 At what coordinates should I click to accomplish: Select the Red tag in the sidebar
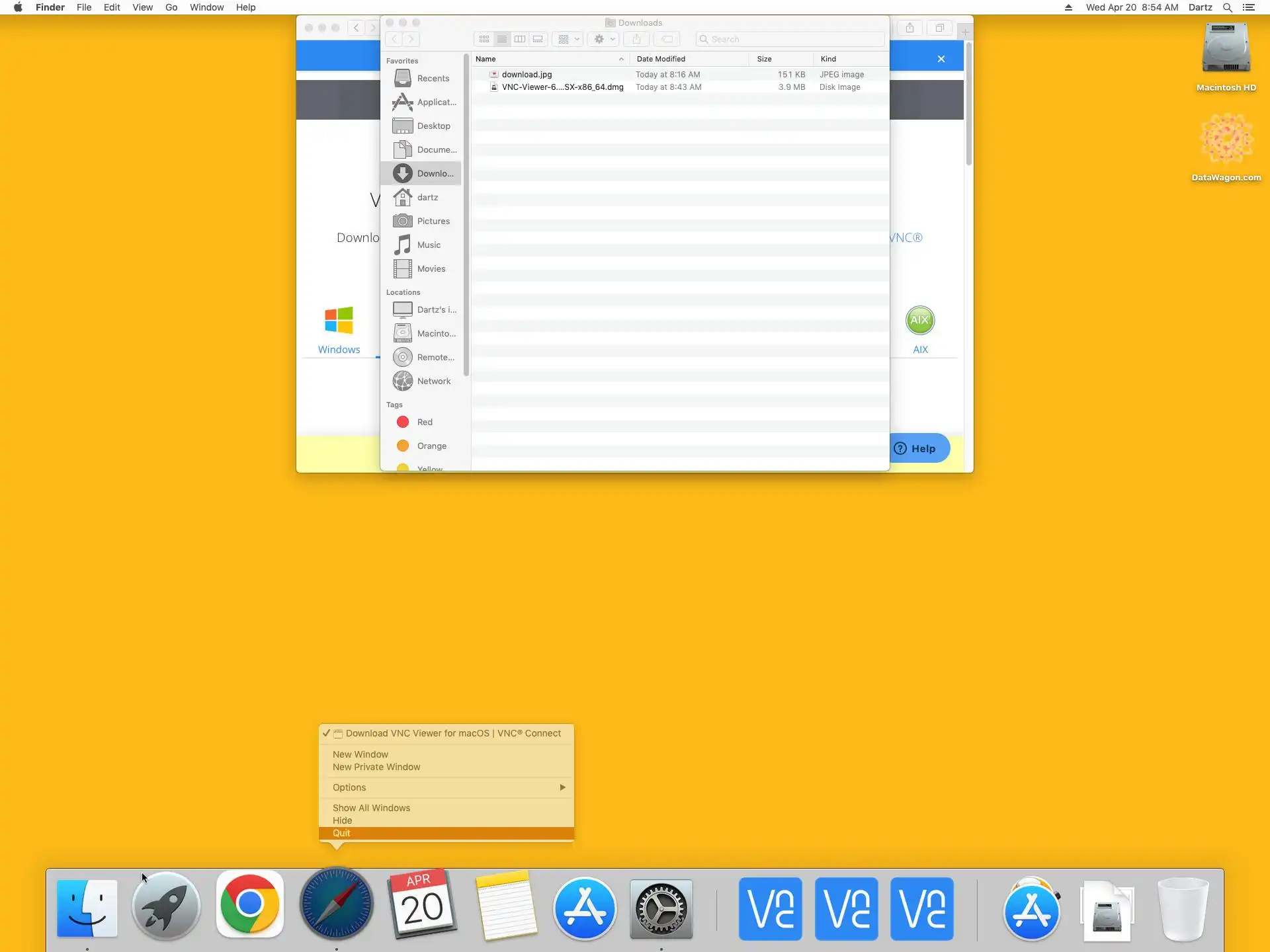pos(423,422)
